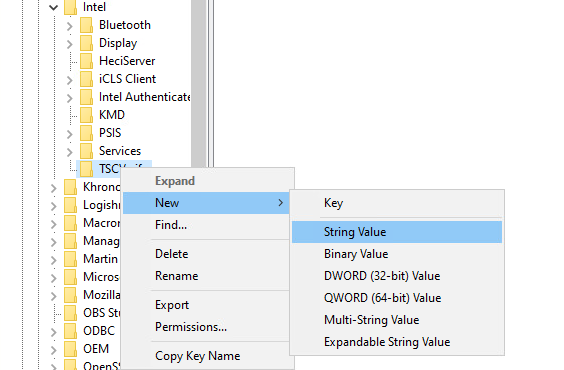564x370 pixels.
Task: Expand the OEM key node
Action: (54, 349)
